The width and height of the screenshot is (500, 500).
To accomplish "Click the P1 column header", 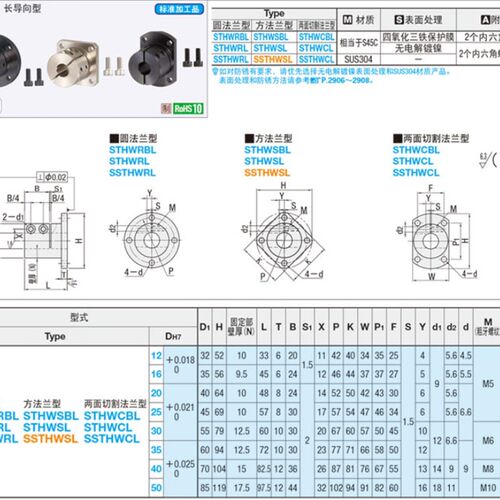I will click(x=379, y=327).
